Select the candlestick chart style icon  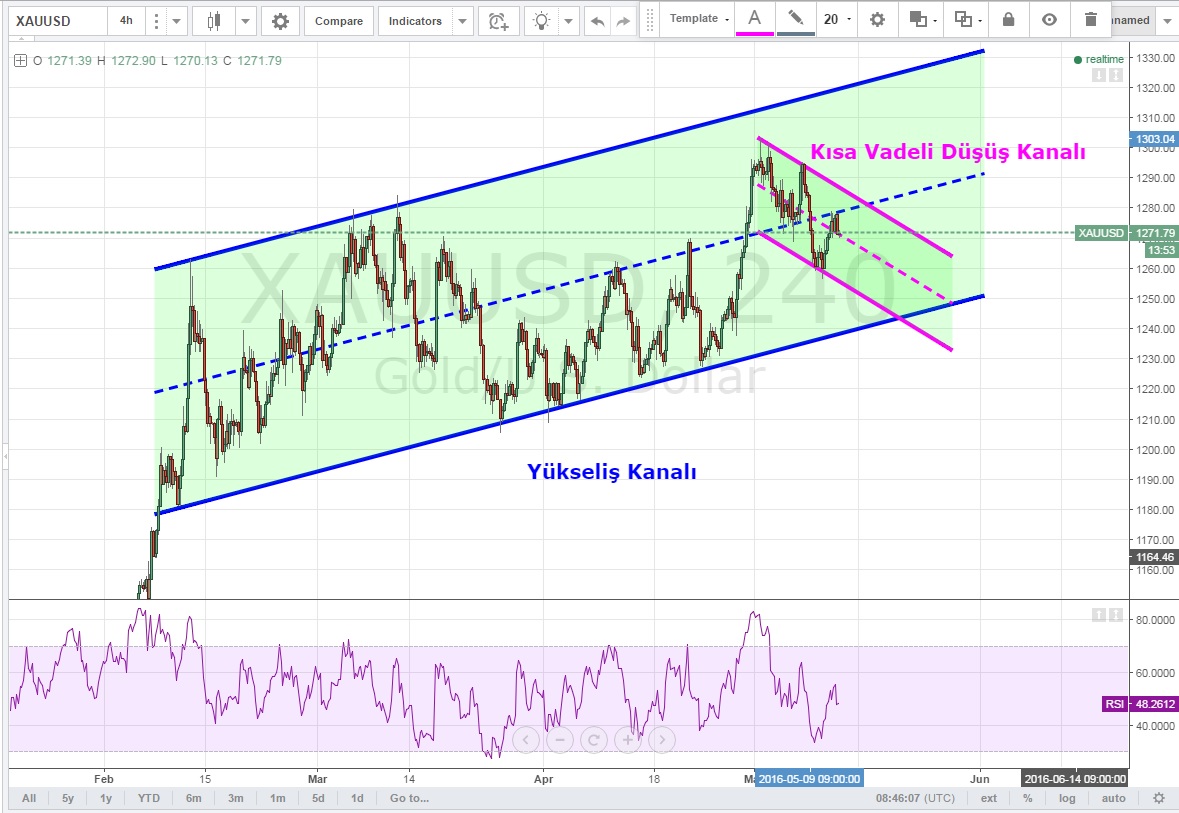pos(213,21)
